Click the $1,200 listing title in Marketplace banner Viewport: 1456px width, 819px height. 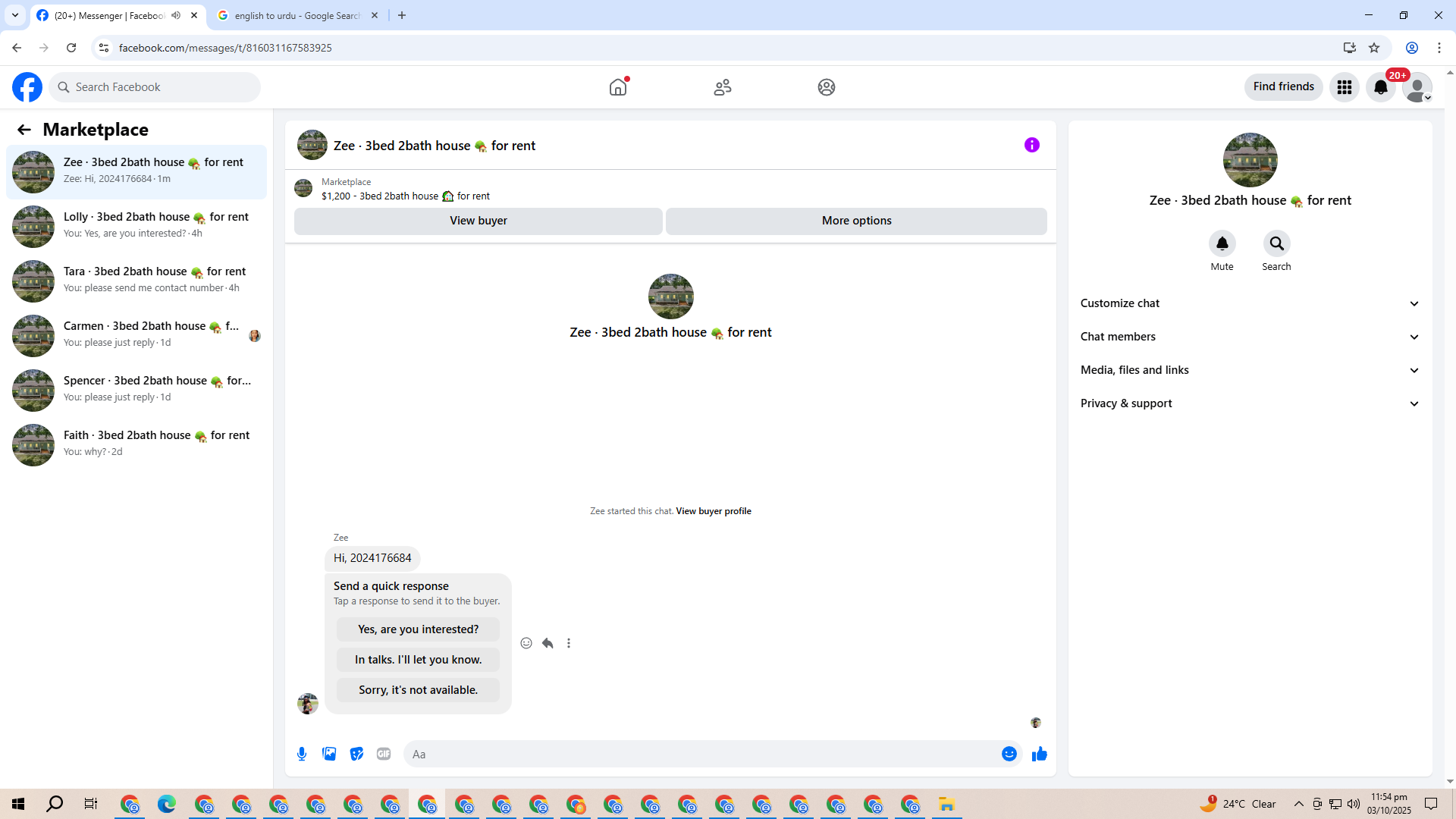click(406, 196)
